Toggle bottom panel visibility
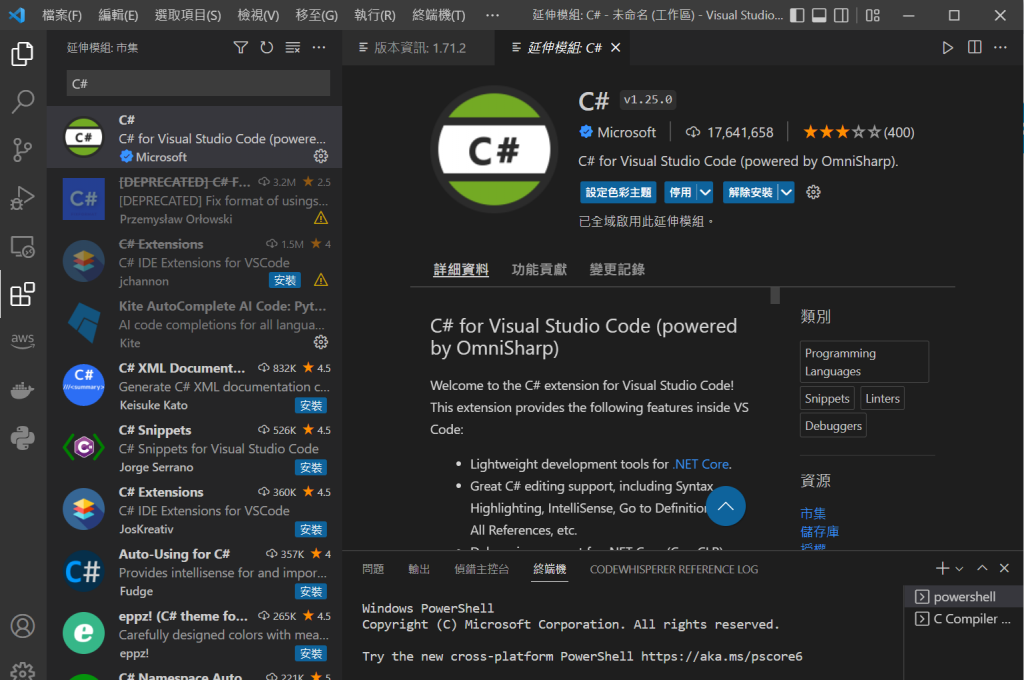Image resolution: width=1024 pixels, height=680 pixels. pos(819,15)
